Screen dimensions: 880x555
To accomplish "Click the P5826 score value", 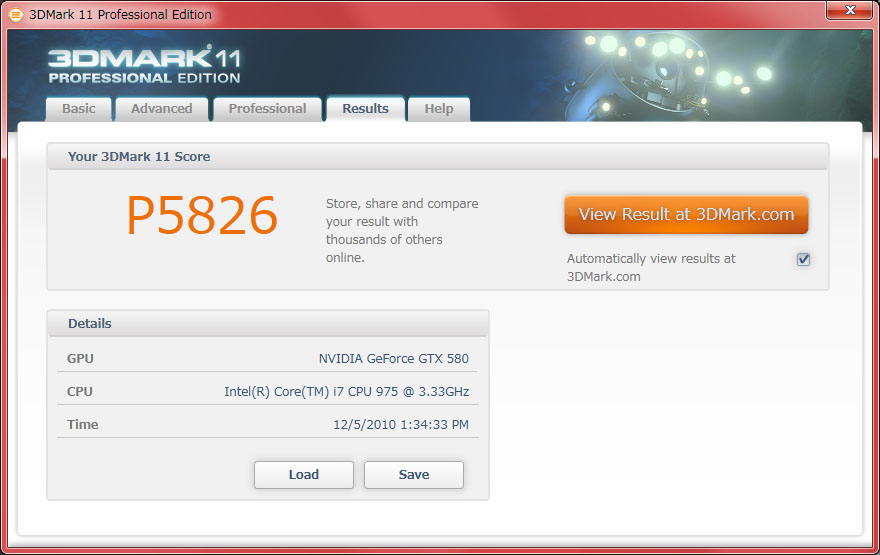I will click(201, 216).
